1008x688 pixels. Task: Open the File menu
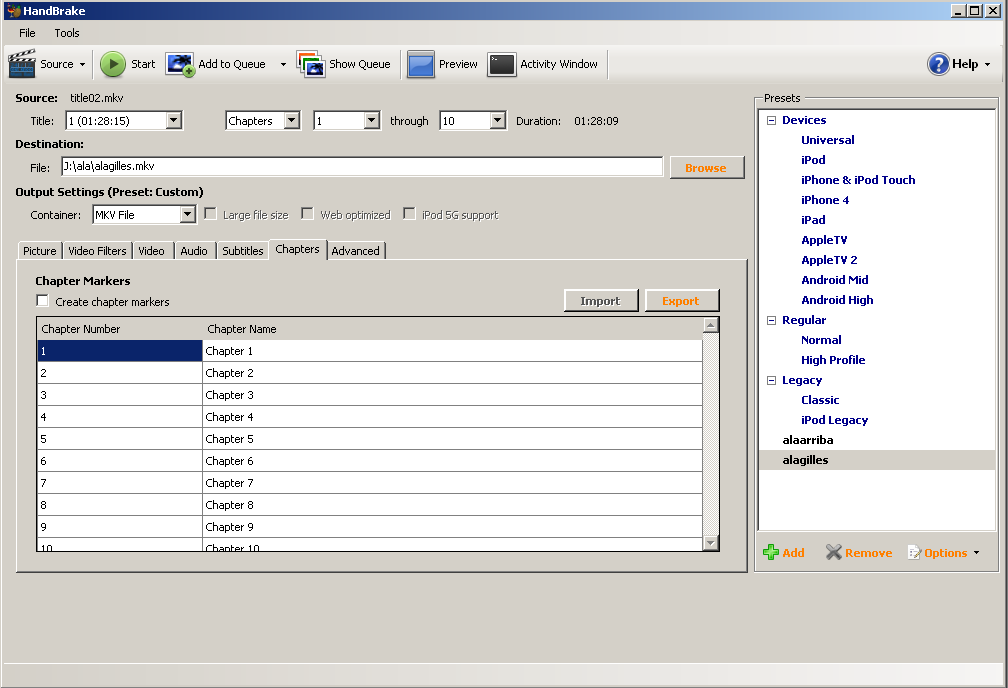[27, 33]
